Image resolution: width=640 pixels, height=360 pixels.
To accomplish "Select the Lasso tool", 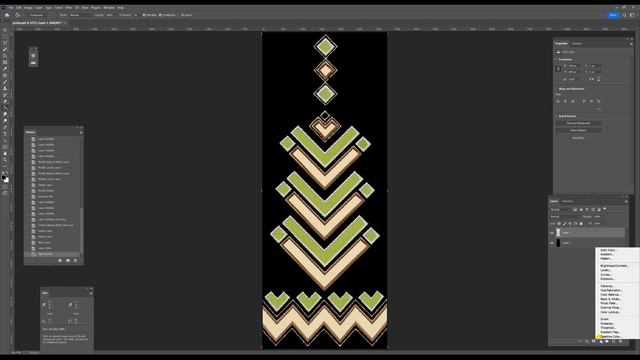I will [x=5, y=43].
